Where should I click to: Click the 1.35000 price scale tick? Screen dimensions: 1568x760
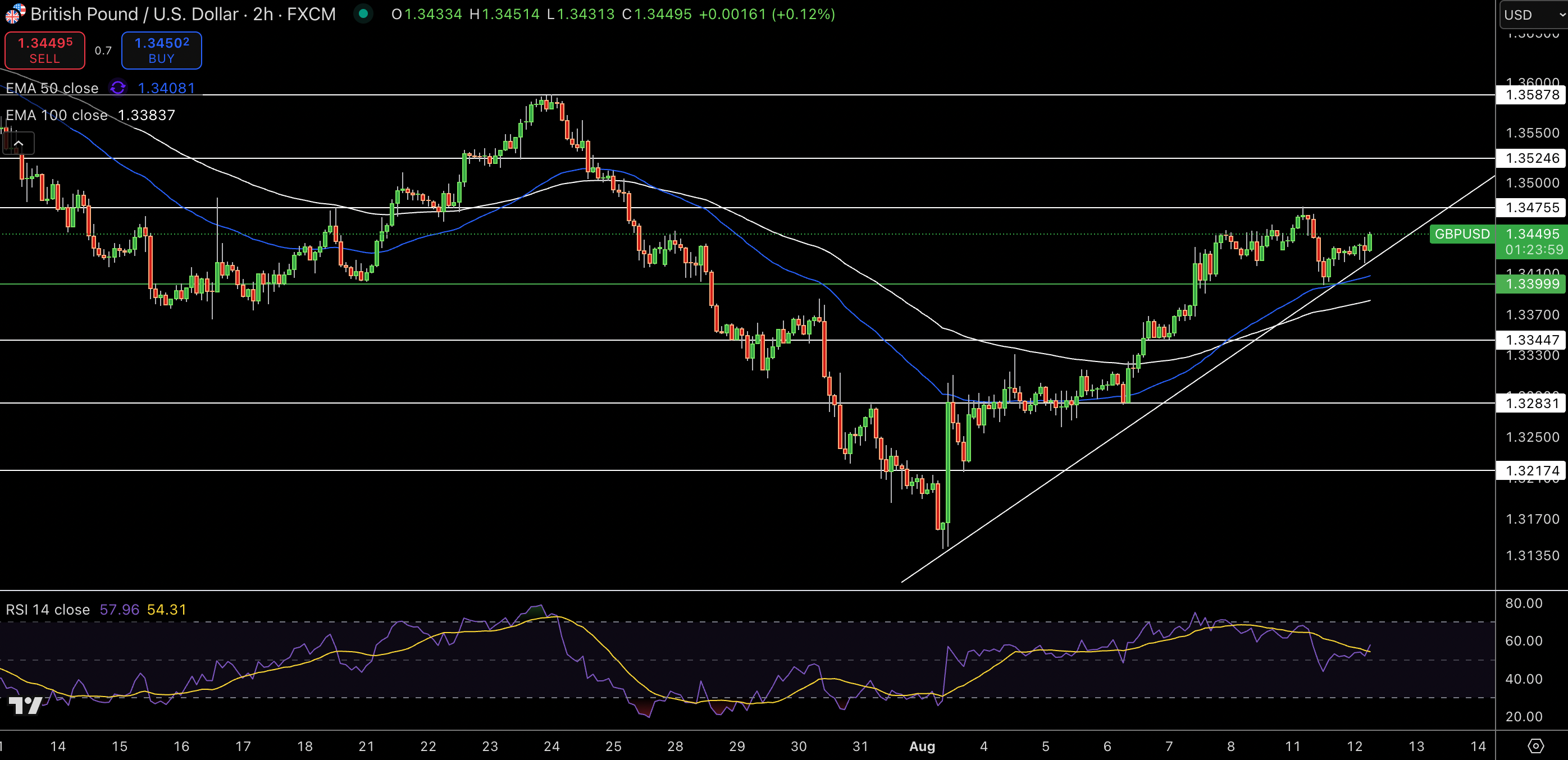tap(1532, 182)
